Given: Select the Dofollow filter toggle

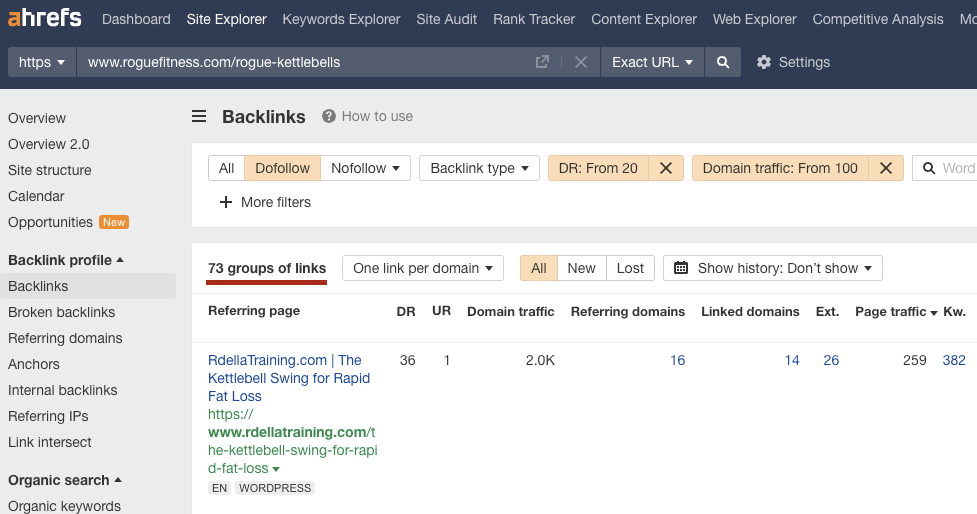Looking at the screenshot, I should click(x=282, y=168).
